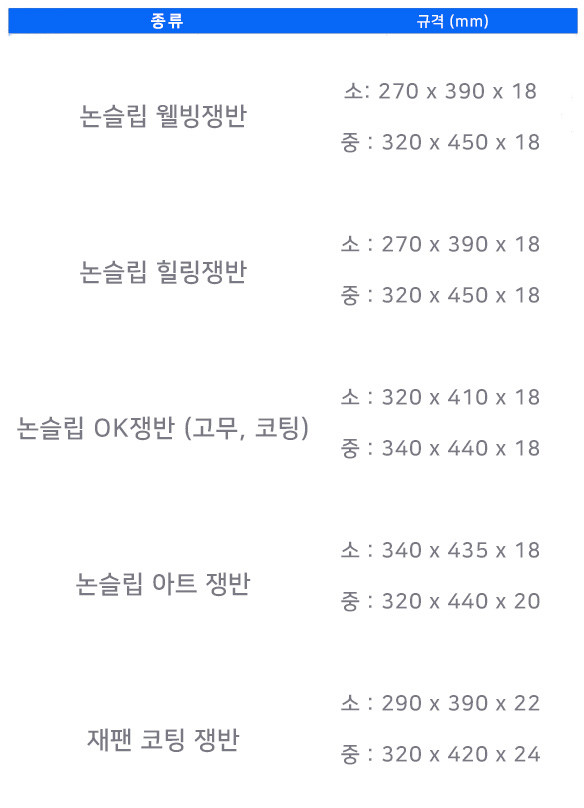Click the 종류 column header
The image size is (584, 808).
[166, 21]
